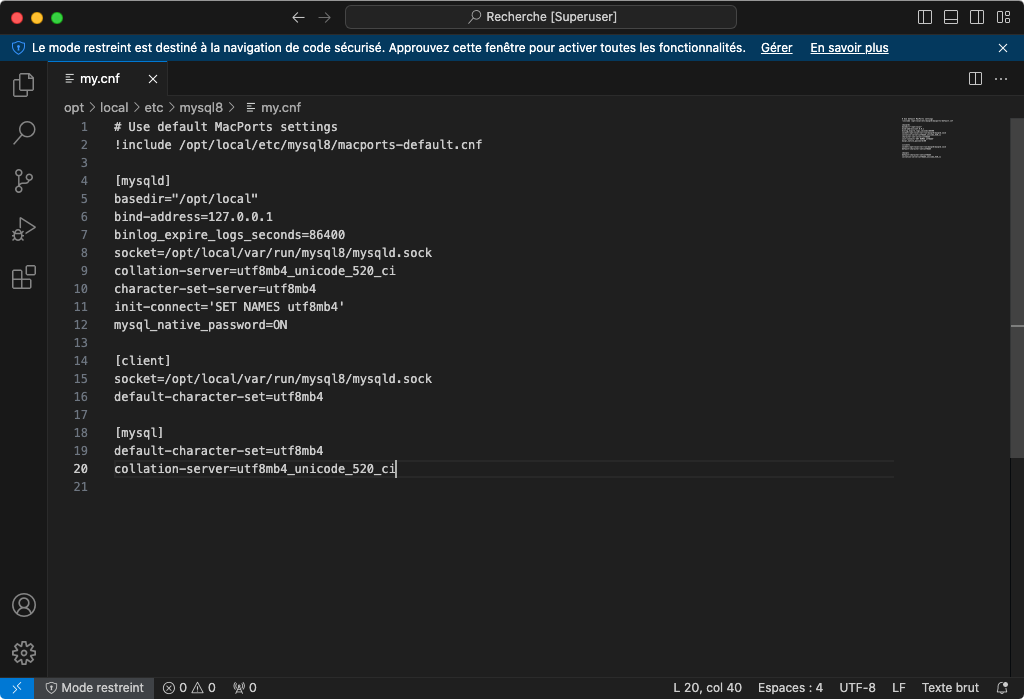
Task: Open the Run and Debug view
Action: [x=24, y=229]
